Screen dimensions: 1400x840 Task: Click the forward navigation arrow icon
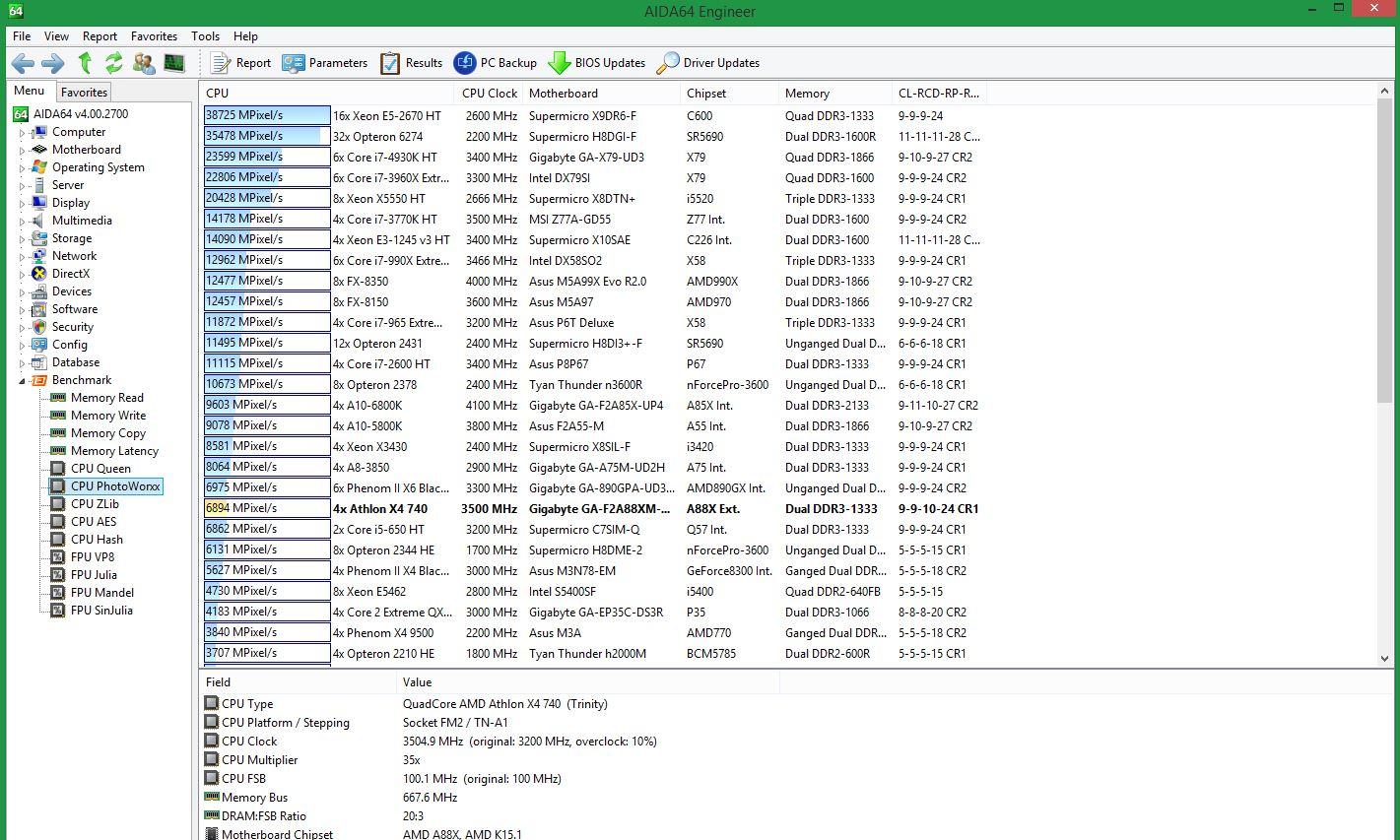[x=52, y=63]
